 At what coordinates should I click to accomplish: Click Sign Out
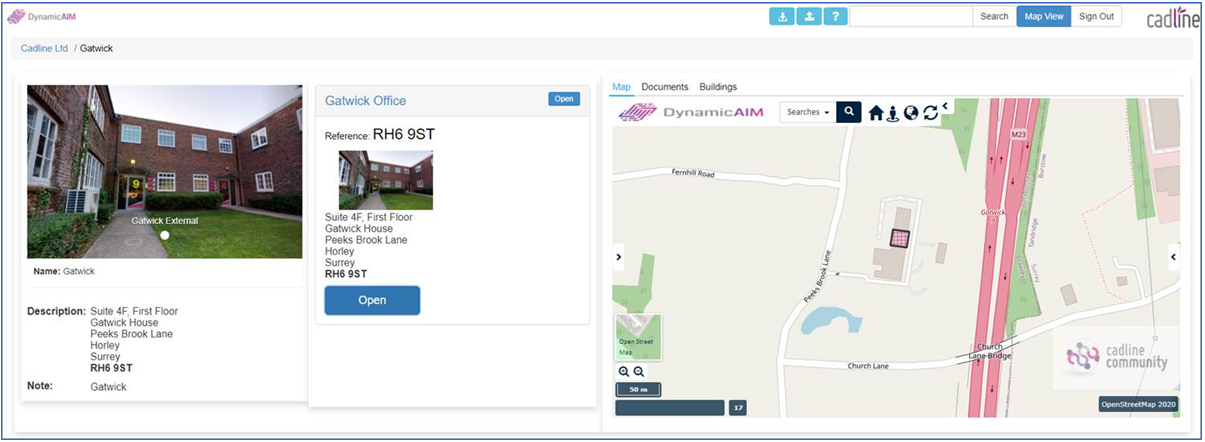(x=1096, y=16)
